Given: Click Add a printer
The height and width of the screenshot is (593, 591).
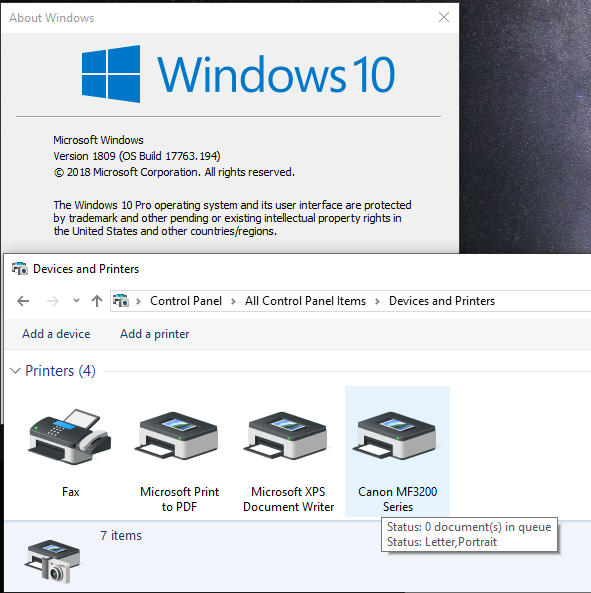Looking at the screenshot, I should (x=154, y=334).
